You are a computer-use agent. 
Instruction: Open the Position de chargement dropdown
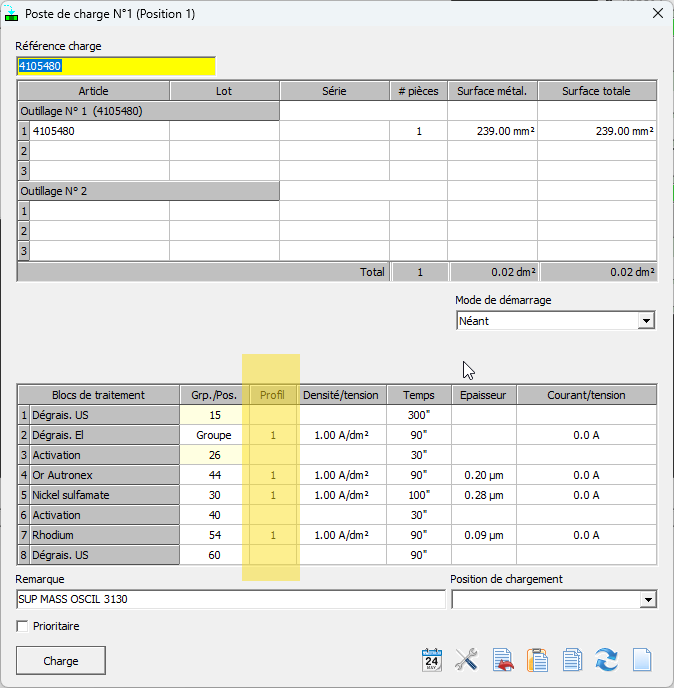[648, 599]
